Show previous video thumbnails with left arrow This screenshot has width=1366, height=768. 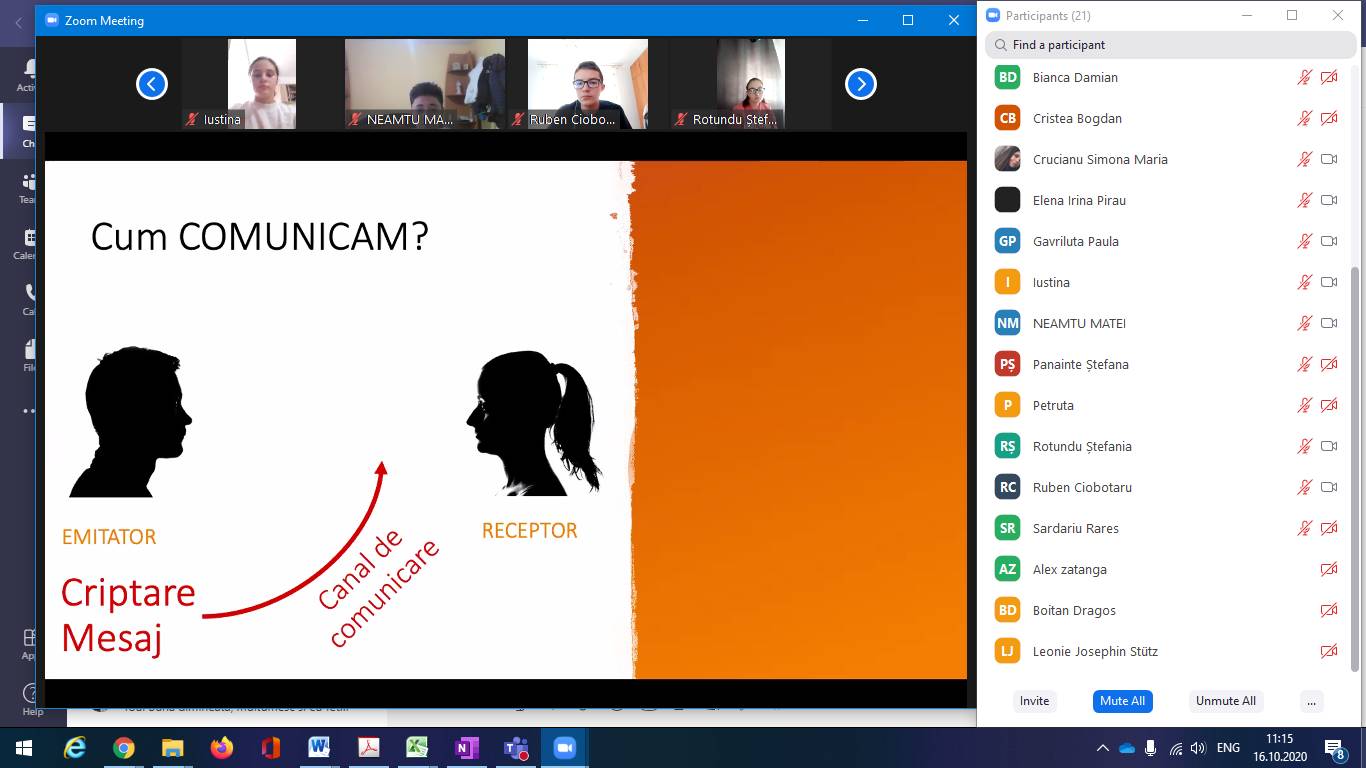tap(152, 85)
